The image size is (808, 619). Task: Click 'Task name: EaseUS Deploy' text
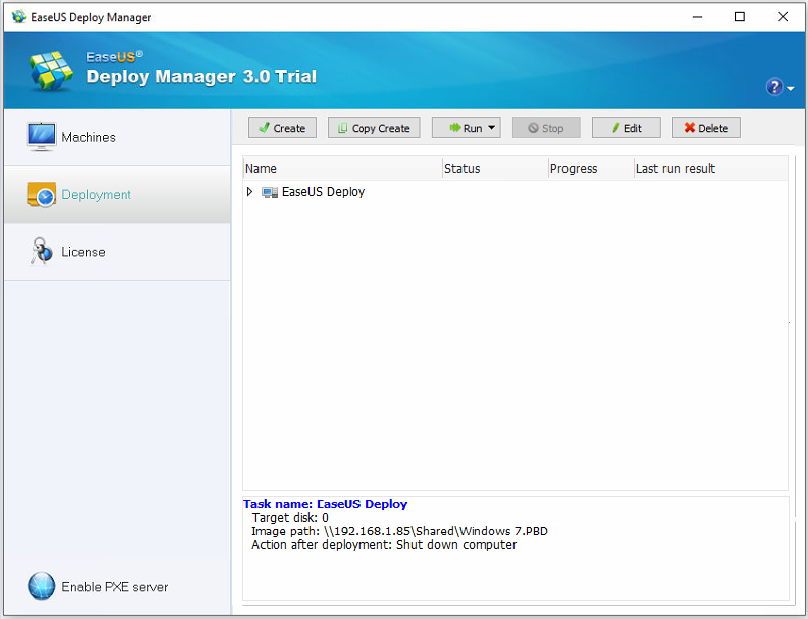pos(325,504)
